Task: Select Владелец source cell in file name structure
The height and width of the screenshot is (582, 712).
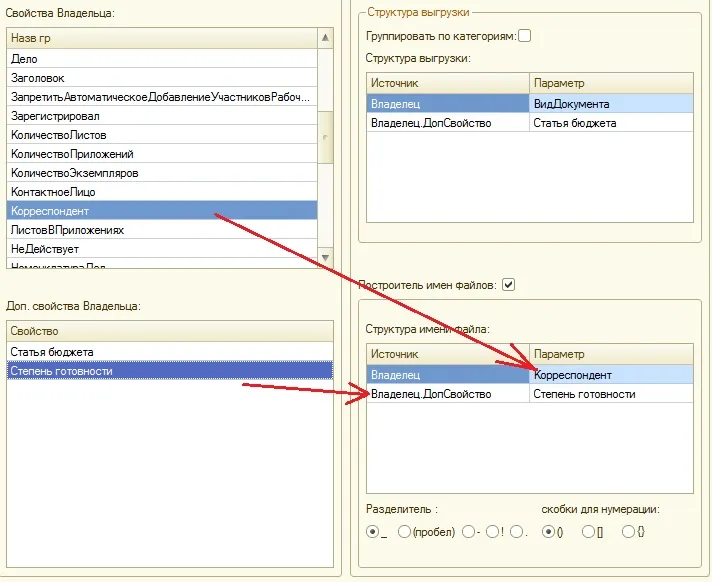Action: (448, 375)
